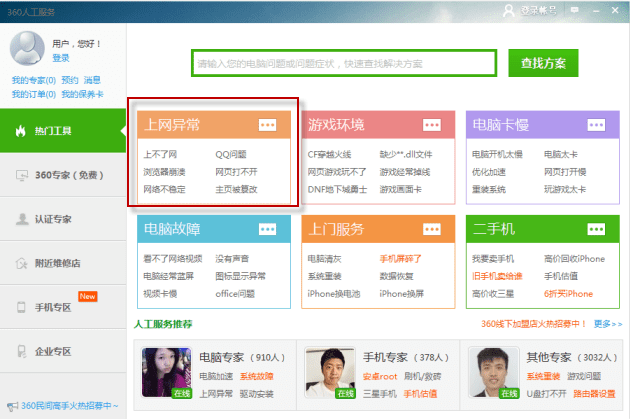630x419 pixels.
Task: Click the repair shop icon beside 附近维修店
Action: 22,263
